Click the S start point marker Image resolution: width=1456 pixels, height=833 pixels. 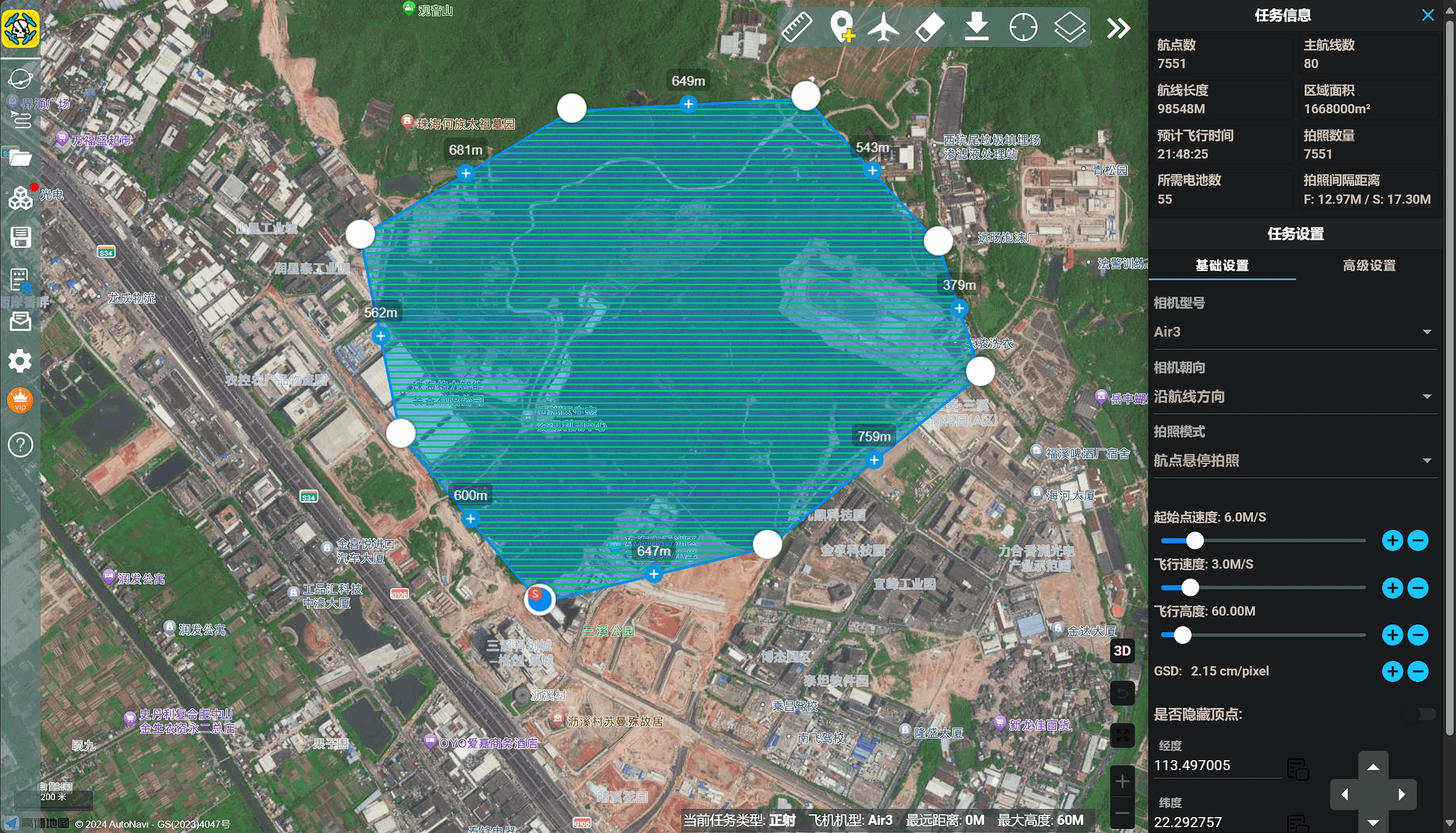[x=539, y=599]
